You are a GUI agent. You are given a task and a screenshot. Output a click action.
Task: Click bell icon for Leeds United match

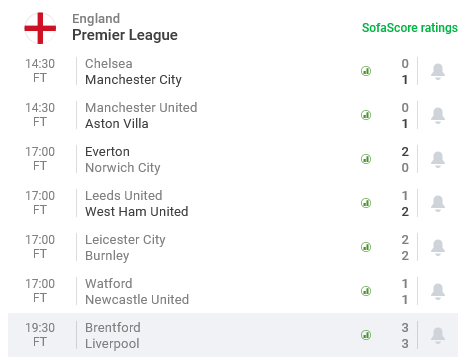click(x=438, y=203)
